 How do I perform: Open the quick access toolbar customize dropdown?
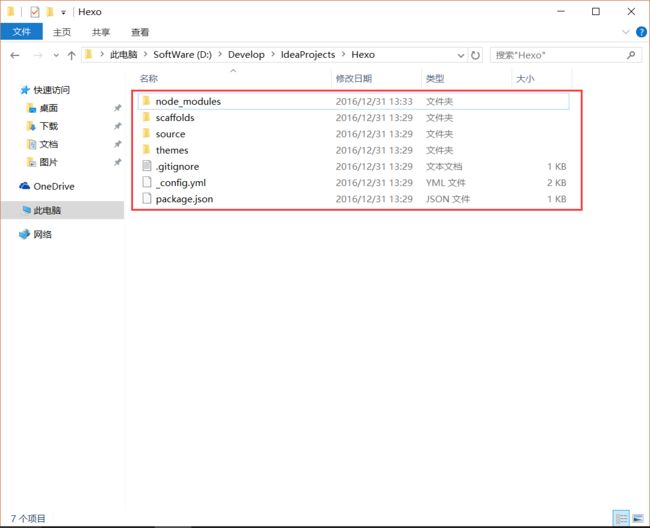click(63, 12)
